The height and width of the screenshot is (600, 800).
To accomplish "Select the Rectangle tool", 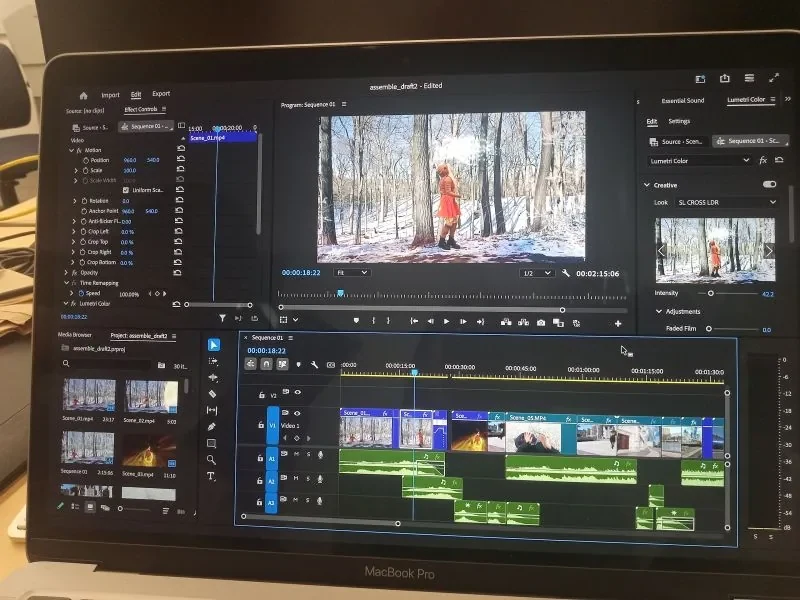I will [211, 443].
